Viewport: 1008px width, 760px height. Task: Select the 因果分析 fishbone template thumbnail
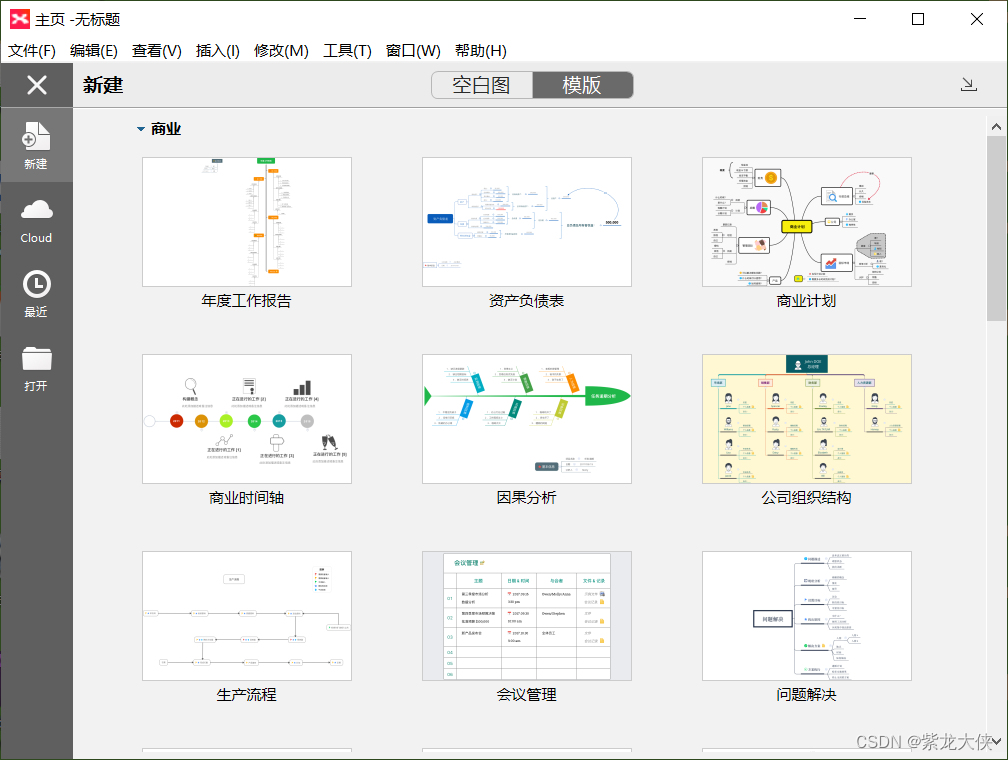click(x=526, y=419)
